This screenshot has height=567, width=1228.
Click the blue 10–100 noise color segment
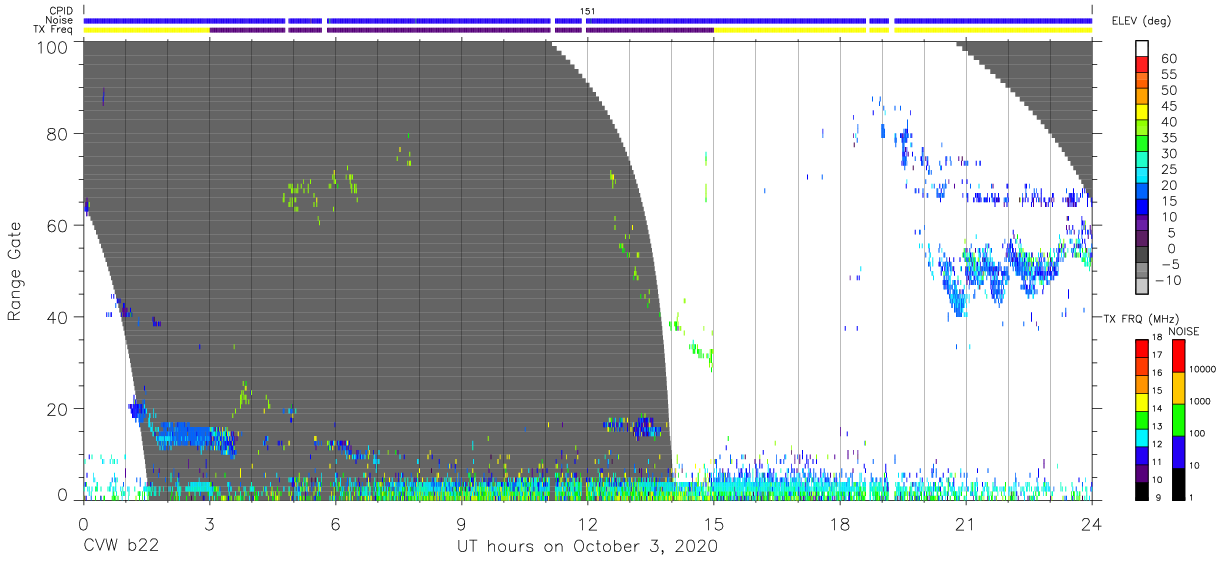1178,452
